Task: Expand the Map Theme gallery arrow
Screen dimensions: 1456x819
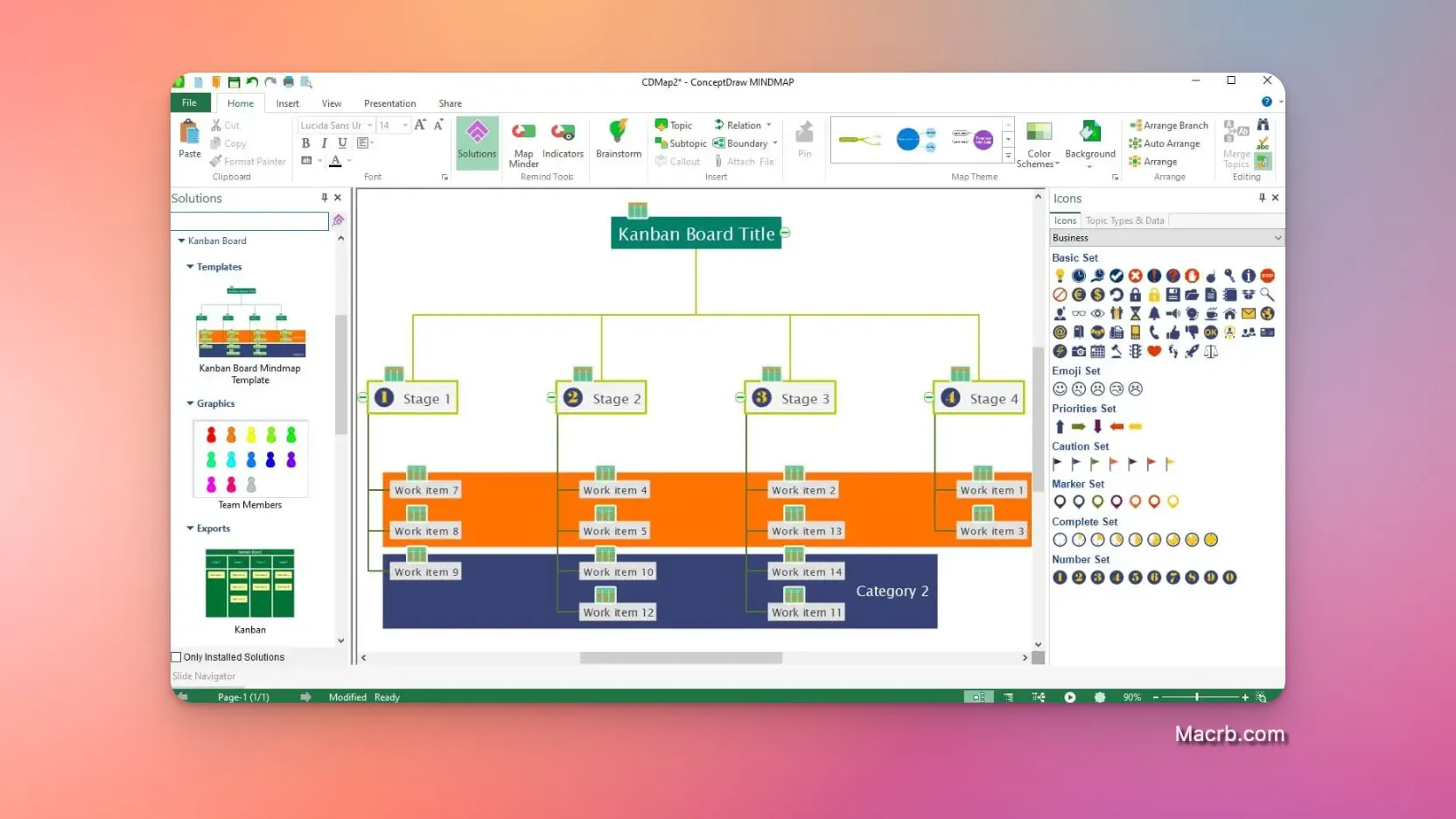Action: pyautogui.click(x=1009, y=156)
